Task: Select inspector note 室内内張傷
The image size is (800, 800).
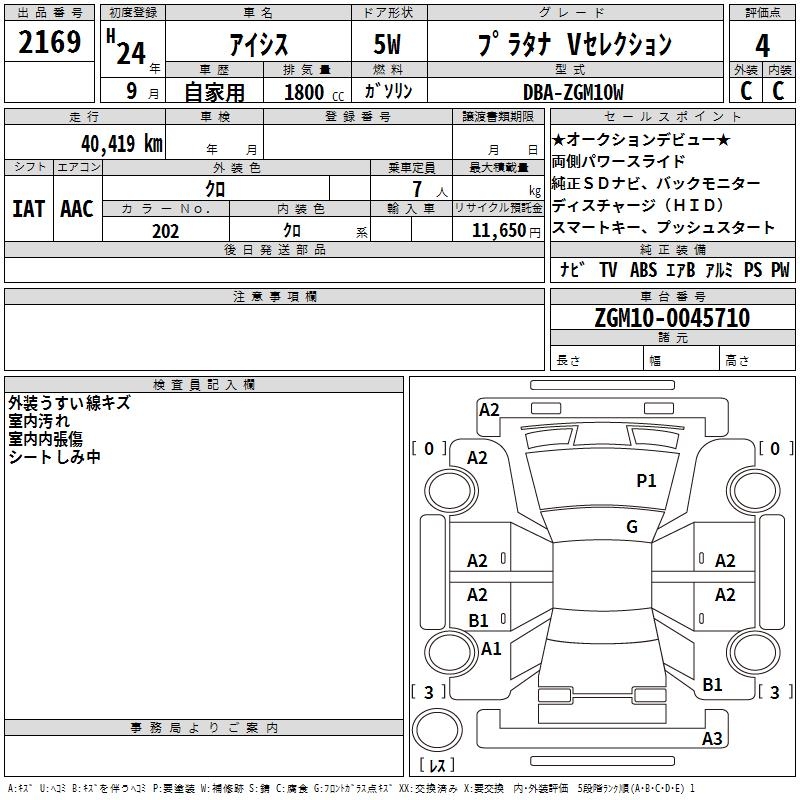Action: [45, 439]
